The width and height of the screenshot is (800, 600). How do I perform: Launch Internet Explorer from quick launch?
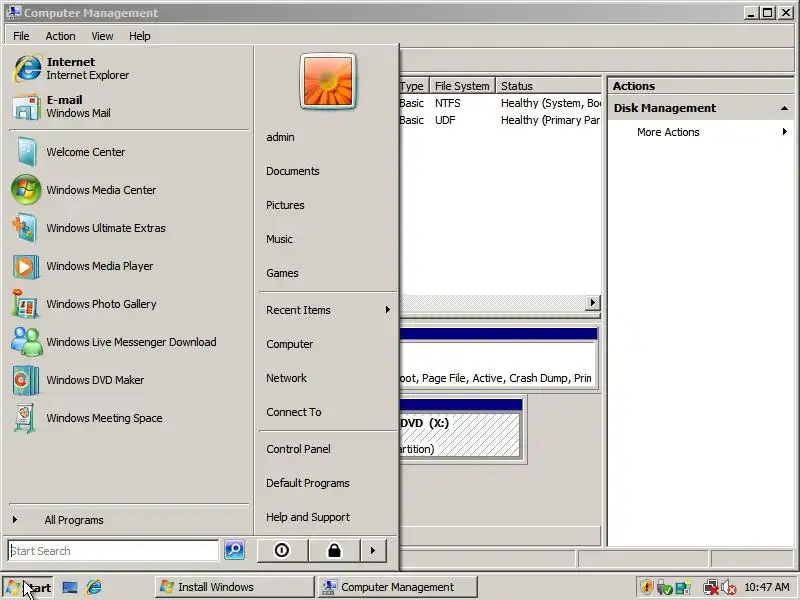point(94,587)
